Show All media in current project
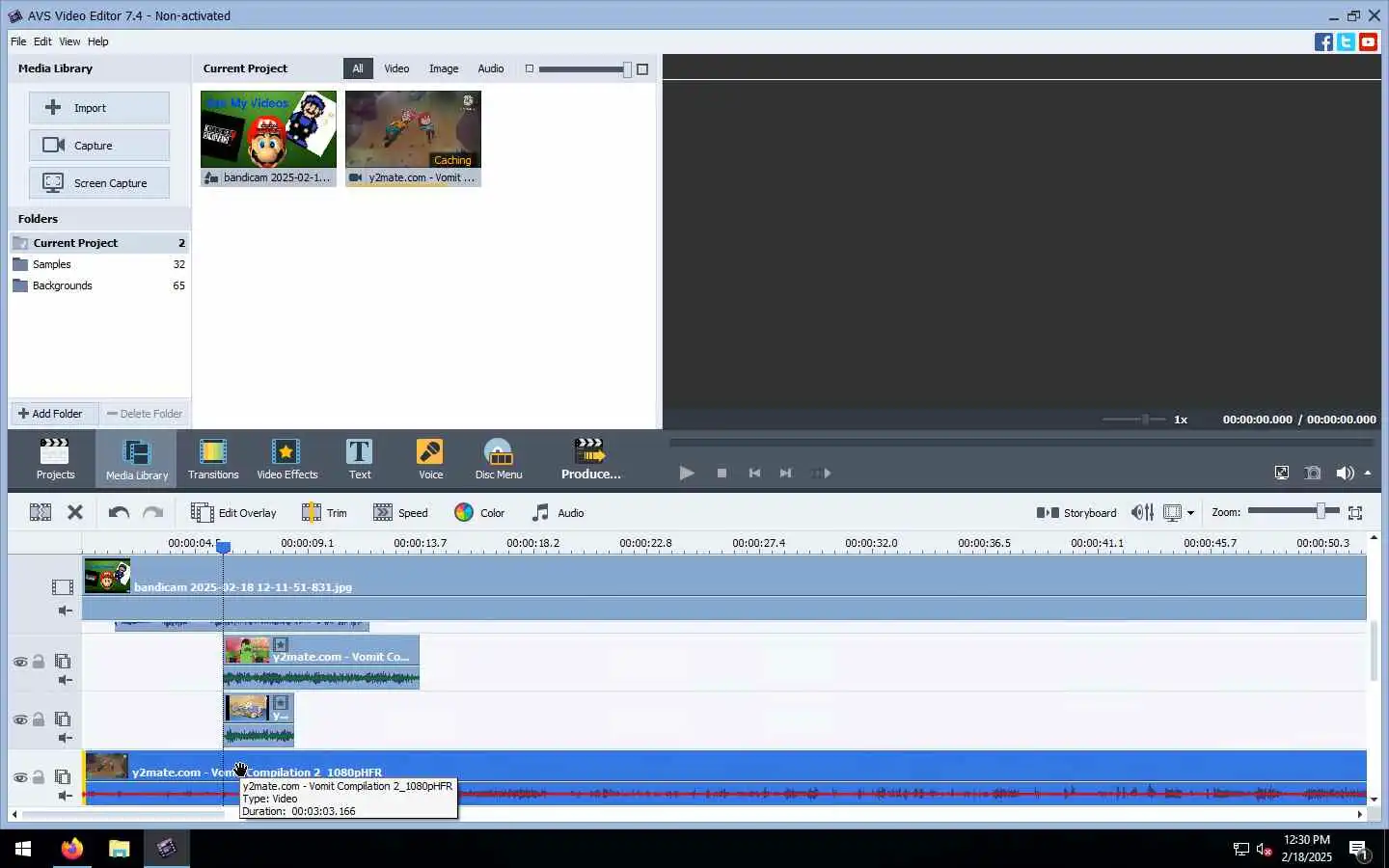 [x=358, y=68]
